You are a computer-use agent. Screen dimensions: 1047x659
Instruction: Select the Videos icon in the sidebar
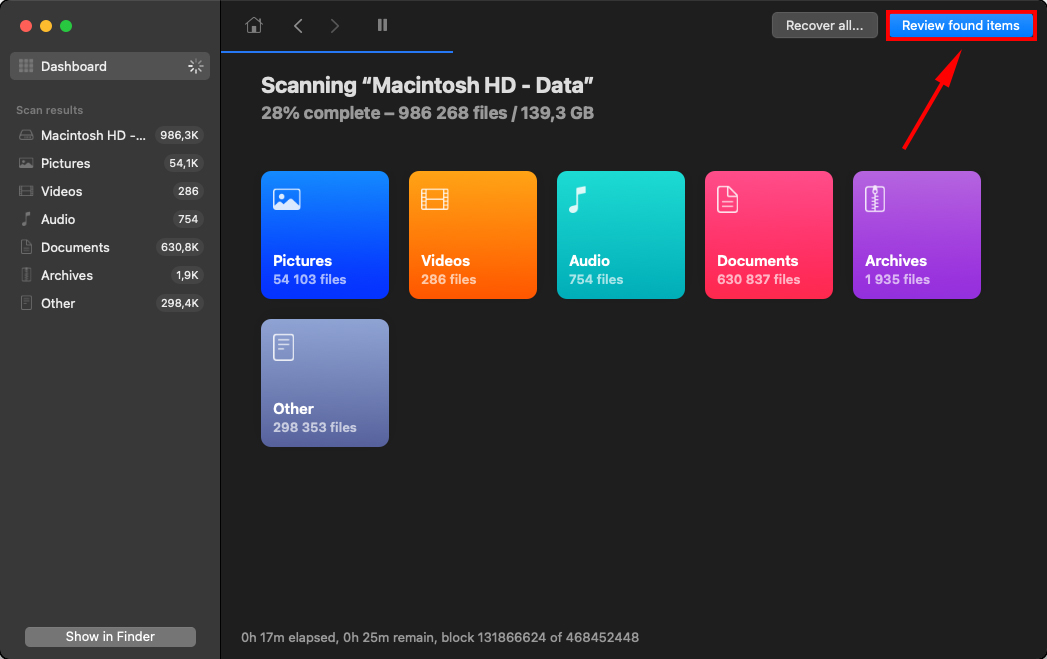(x=24, y=191)
